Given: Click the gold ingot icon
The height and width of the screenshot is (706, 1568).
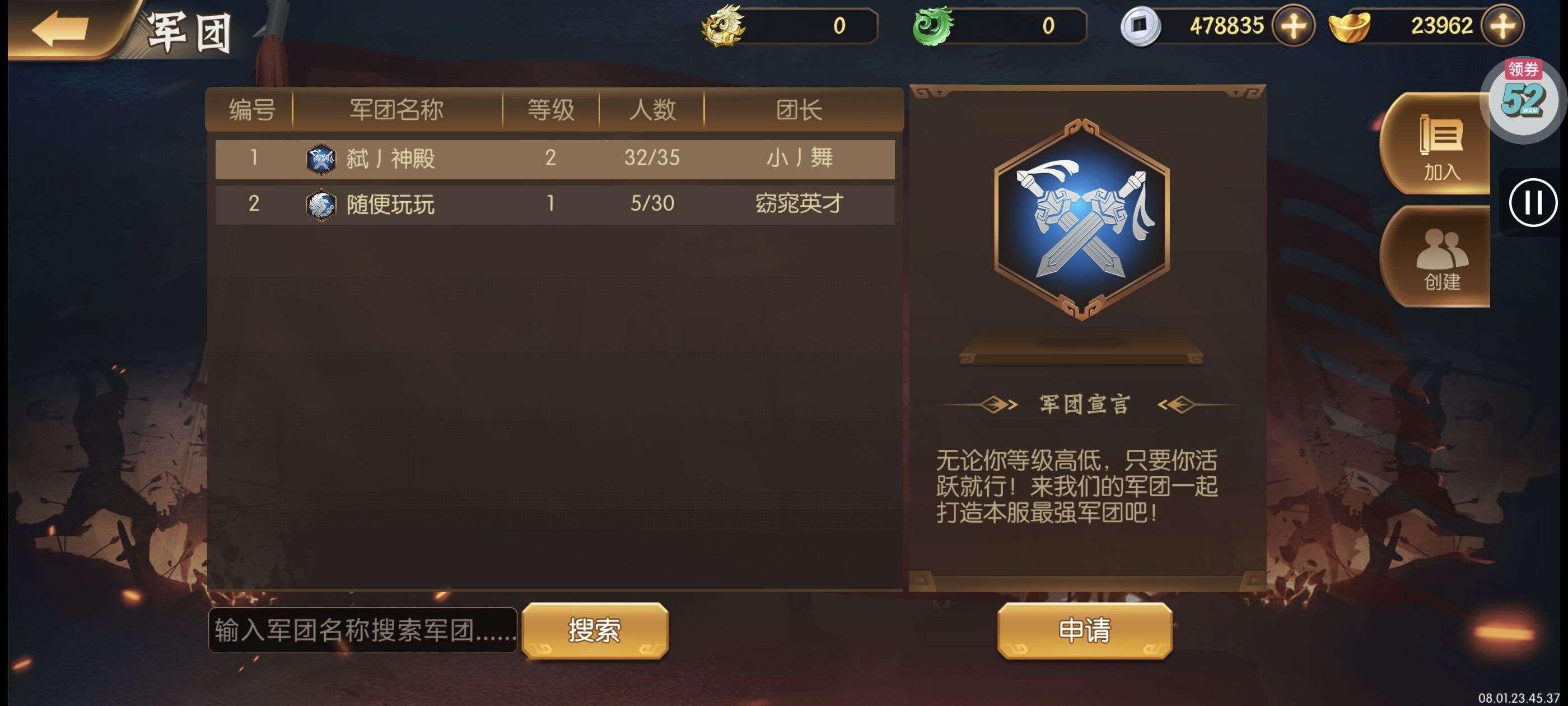Looking at the screenshot, I should (1349, 26).
